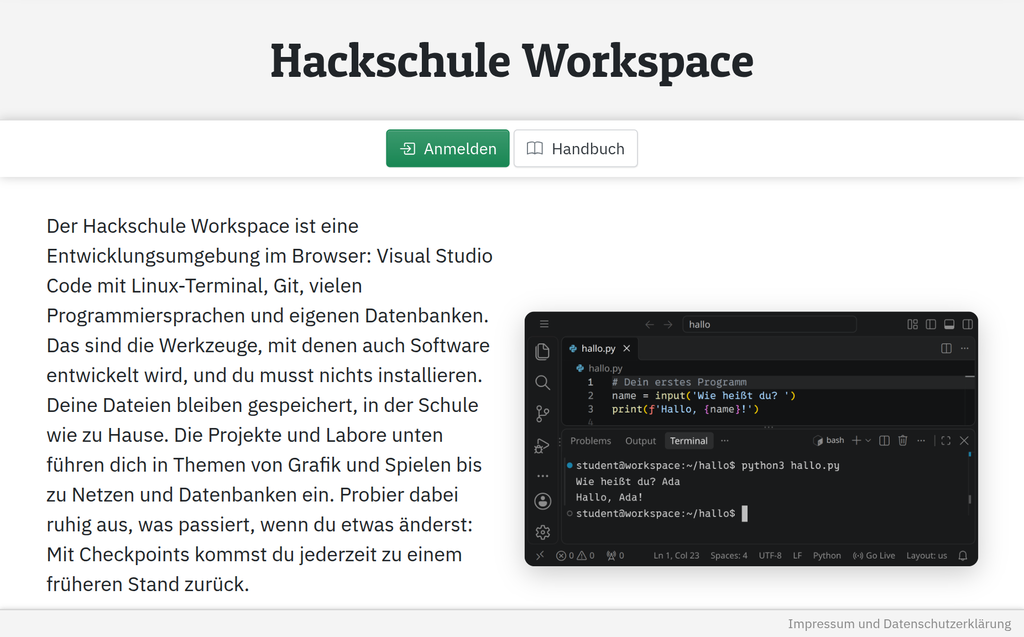Click the activity bar more (...) icon

(543, 476)
